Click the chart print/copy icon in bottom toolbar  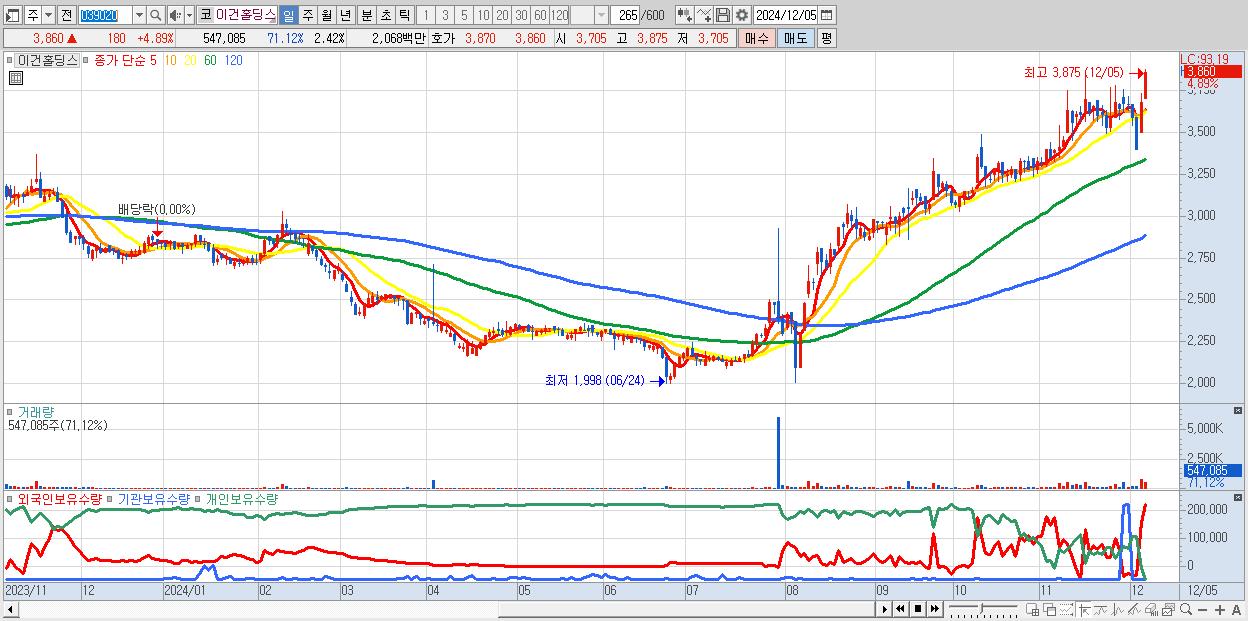pos(1169,609)
